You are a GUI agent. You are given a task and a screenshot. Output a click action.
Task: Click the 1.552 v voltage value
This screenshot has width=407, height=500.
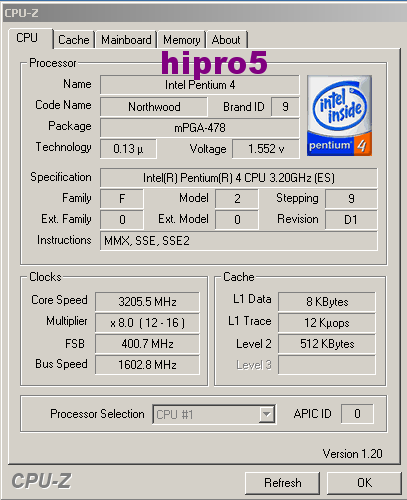[266, 149]
